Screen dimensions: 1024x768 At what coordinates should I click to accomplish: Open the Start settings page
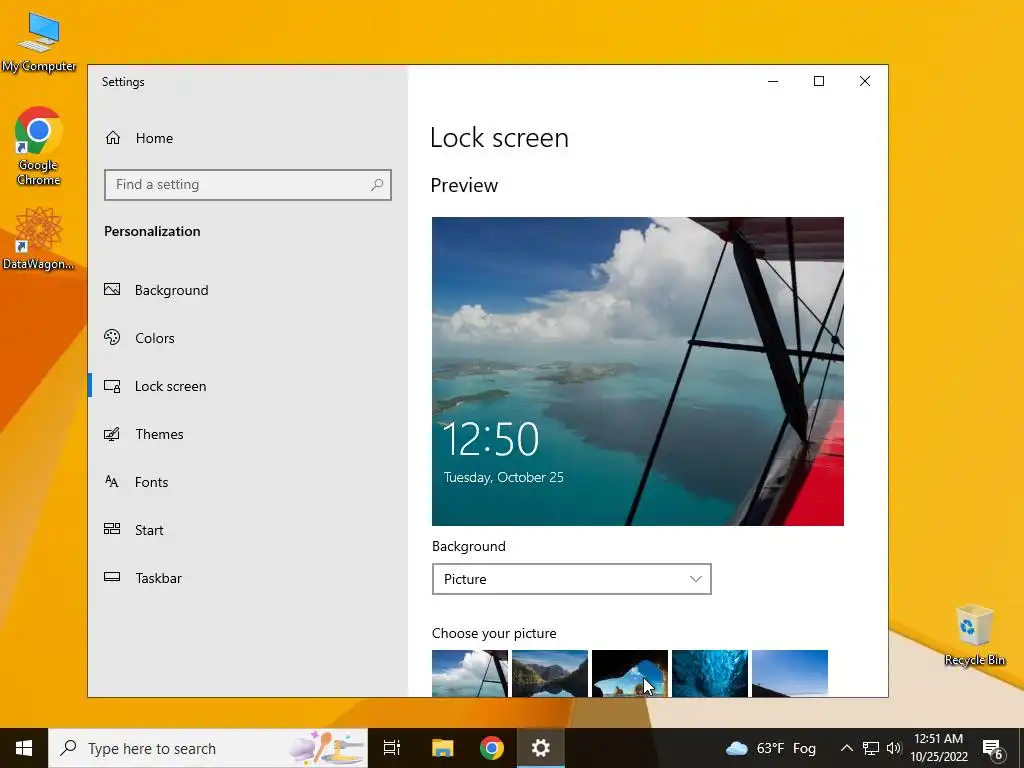[x=247, y=530]
